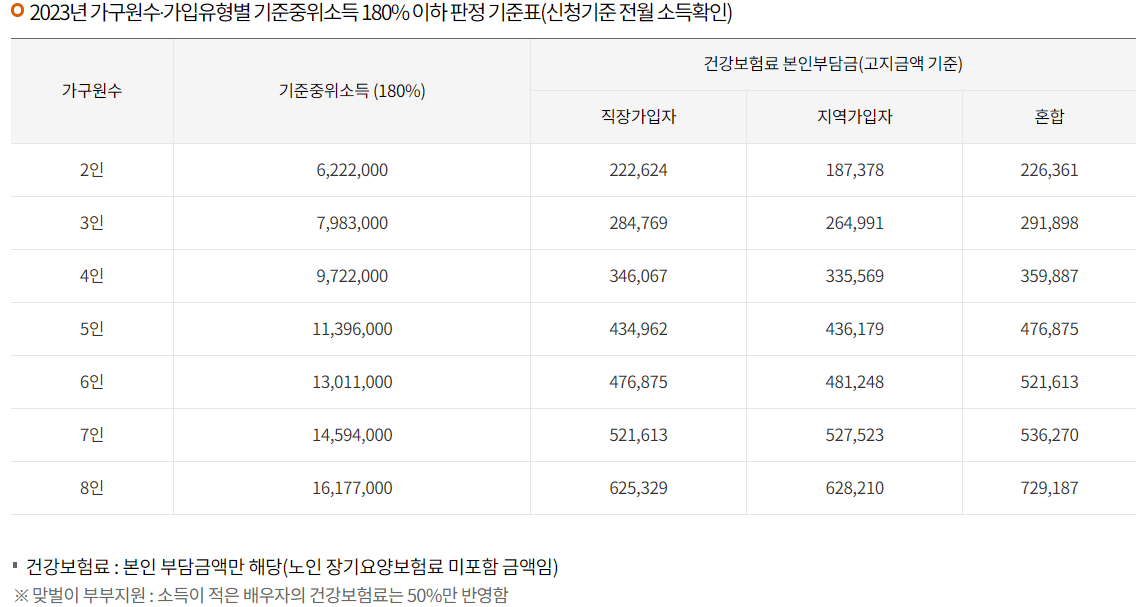The width and height of the screenshot is (1147, 607).
Task: Select the 436,179 지역가입자 cell
Action: click(854, 329)
